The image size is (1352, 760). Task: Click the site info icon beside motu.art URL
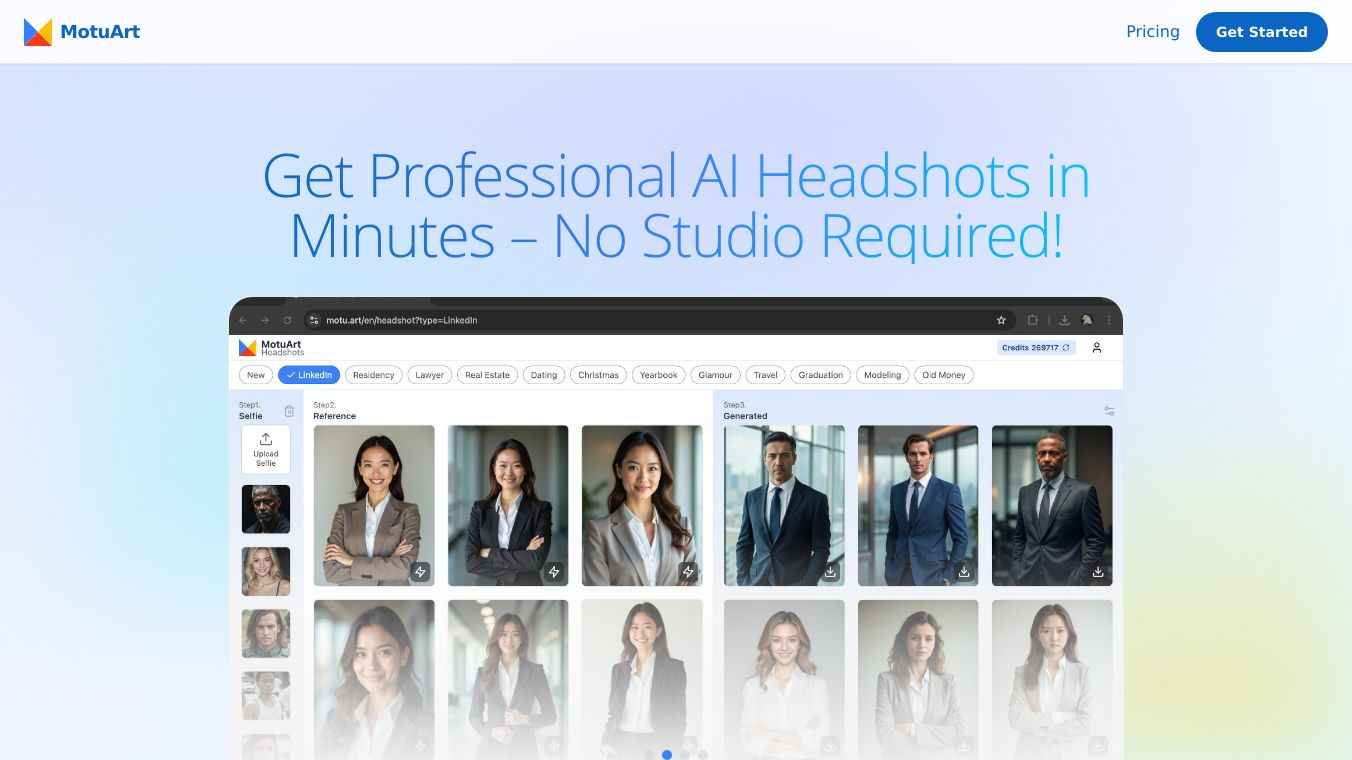coord(313,320)
